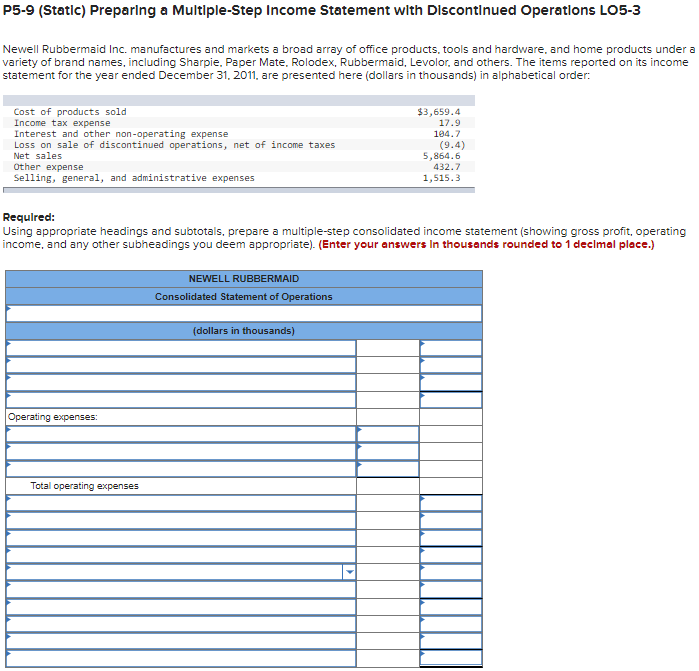Select the (9.4) value
699x671 pixels.
coord(452,145)
